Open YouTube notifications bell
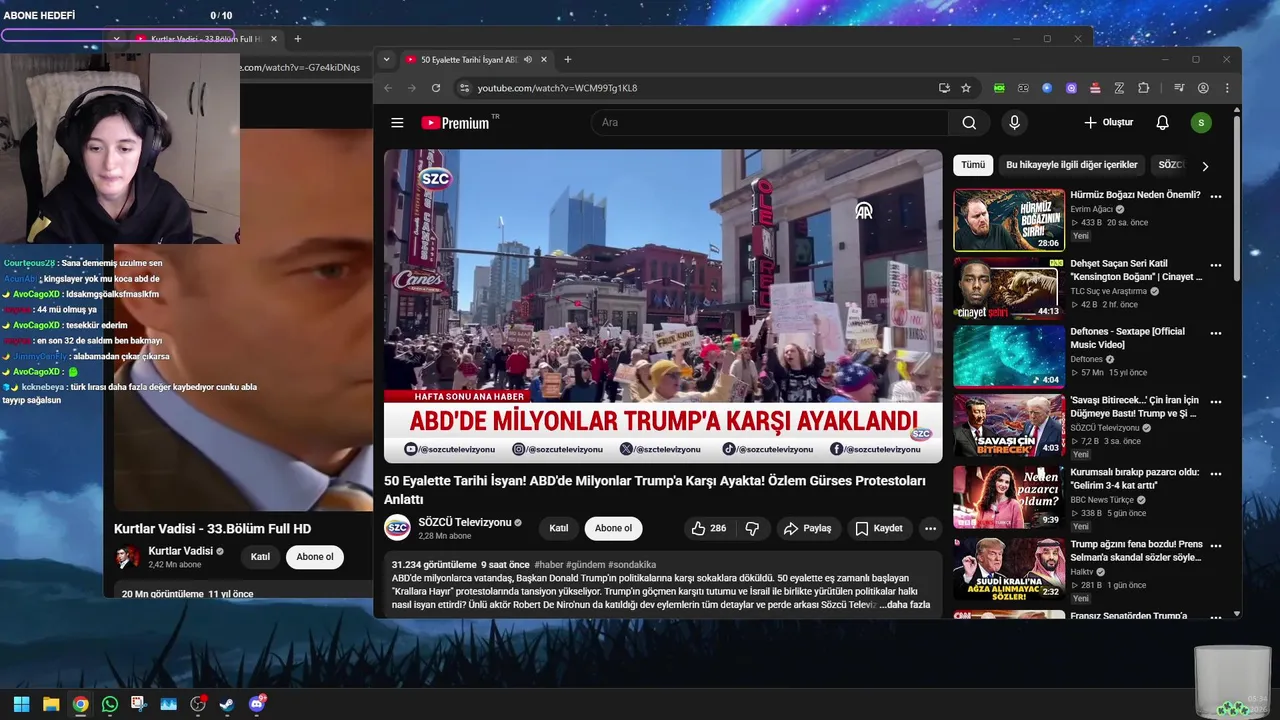This screenshot has height=720, width=1280. click(x=1162, y=123)
